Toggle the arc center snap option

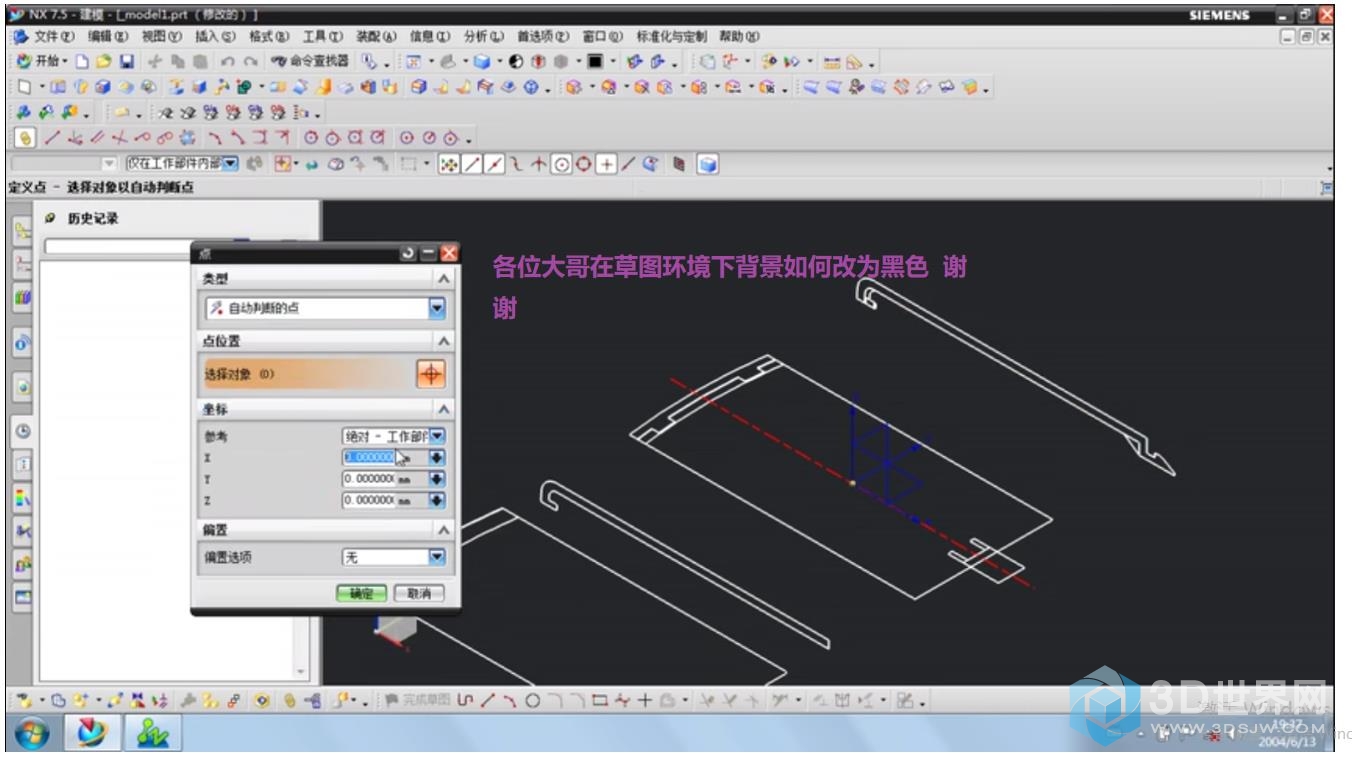(x=561, y=164)
